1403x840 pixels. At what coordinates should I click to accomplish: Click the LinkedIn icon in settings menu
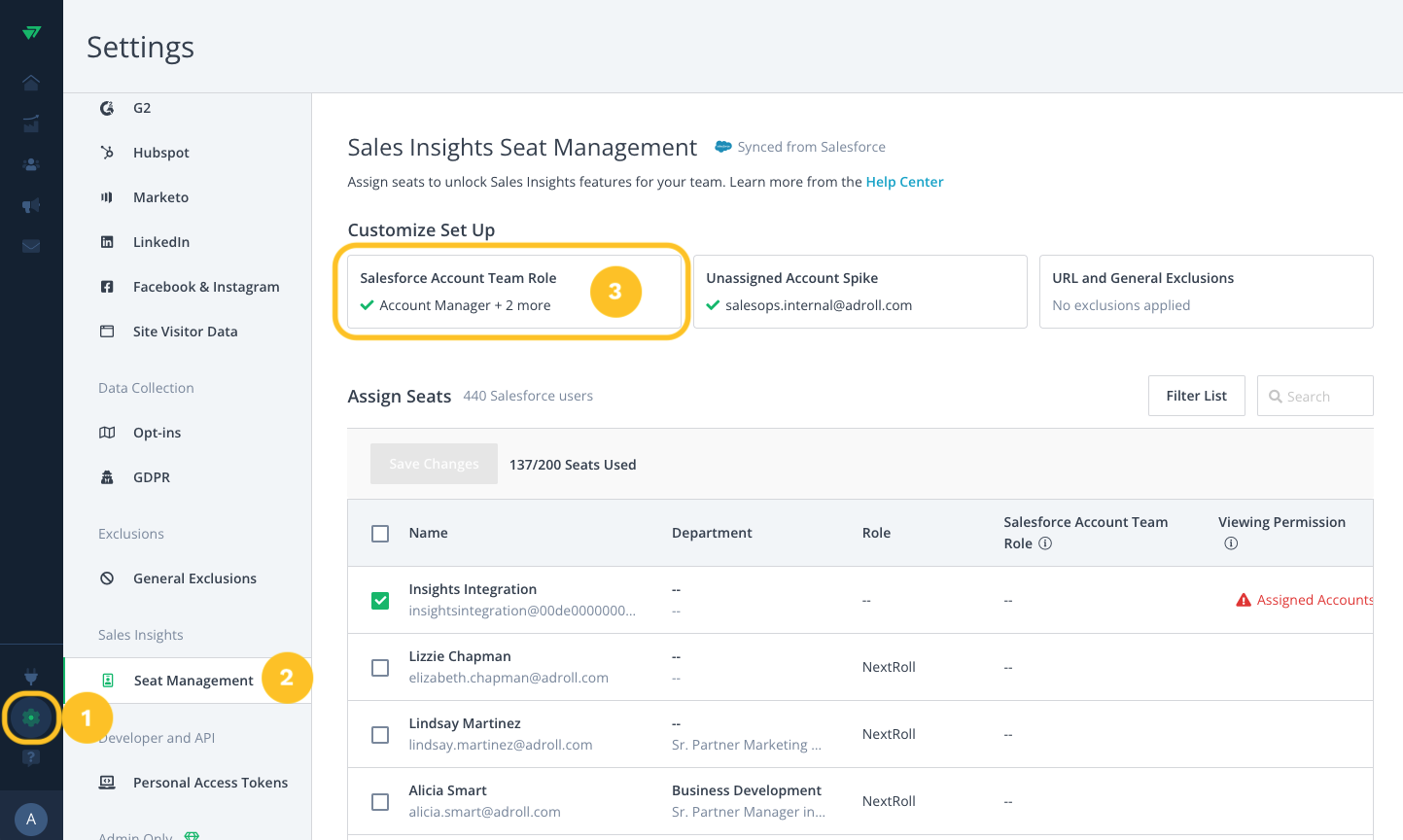click(x=107, y=242)
